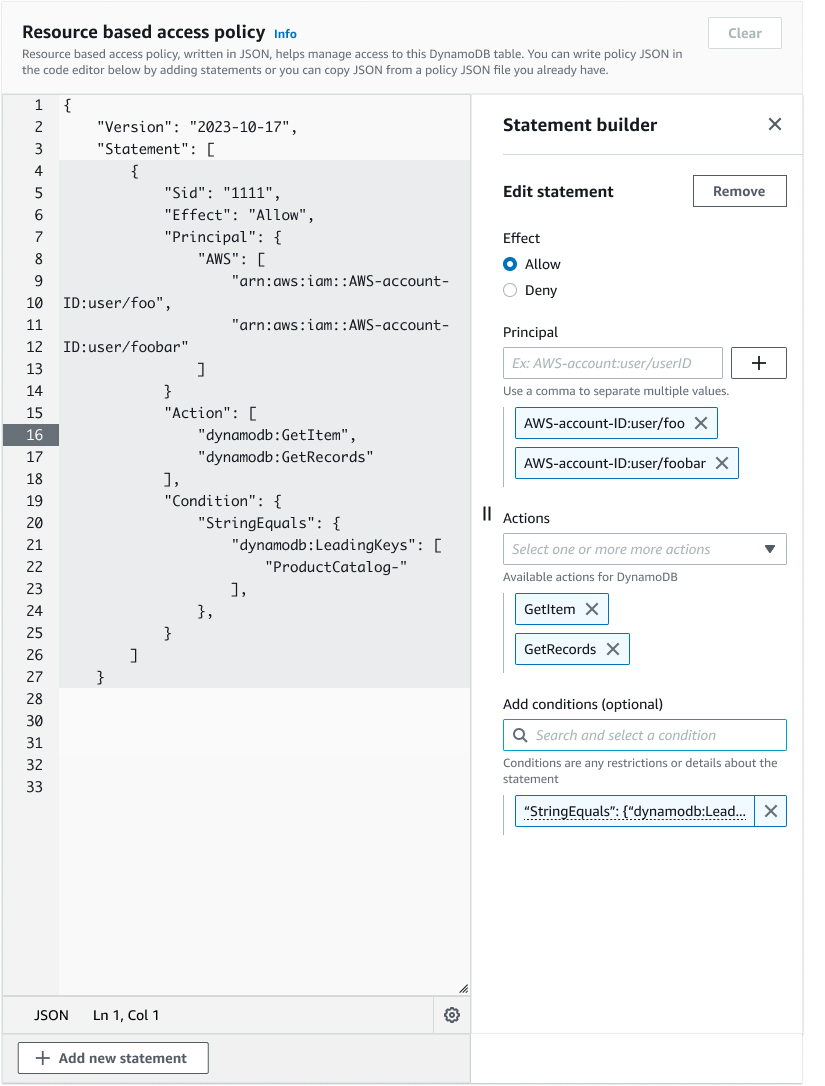Open the code editor settings gear icon

tap(452, 1014)
